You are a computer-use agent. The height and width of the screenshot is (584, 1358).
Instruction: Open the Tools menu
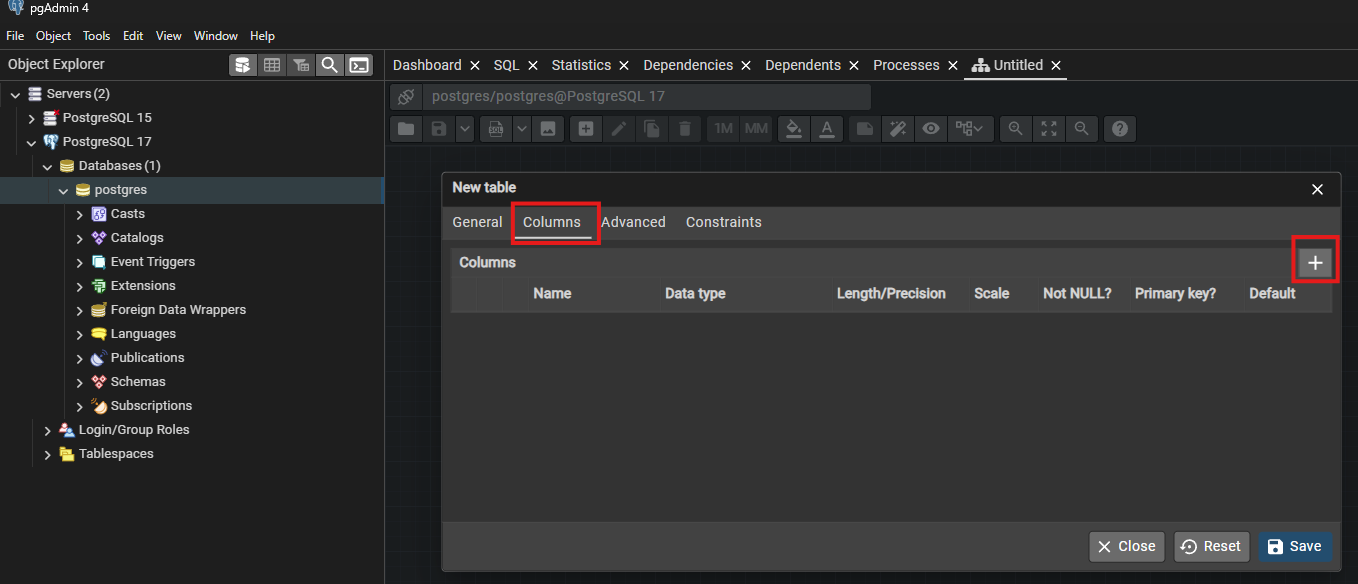96,36
